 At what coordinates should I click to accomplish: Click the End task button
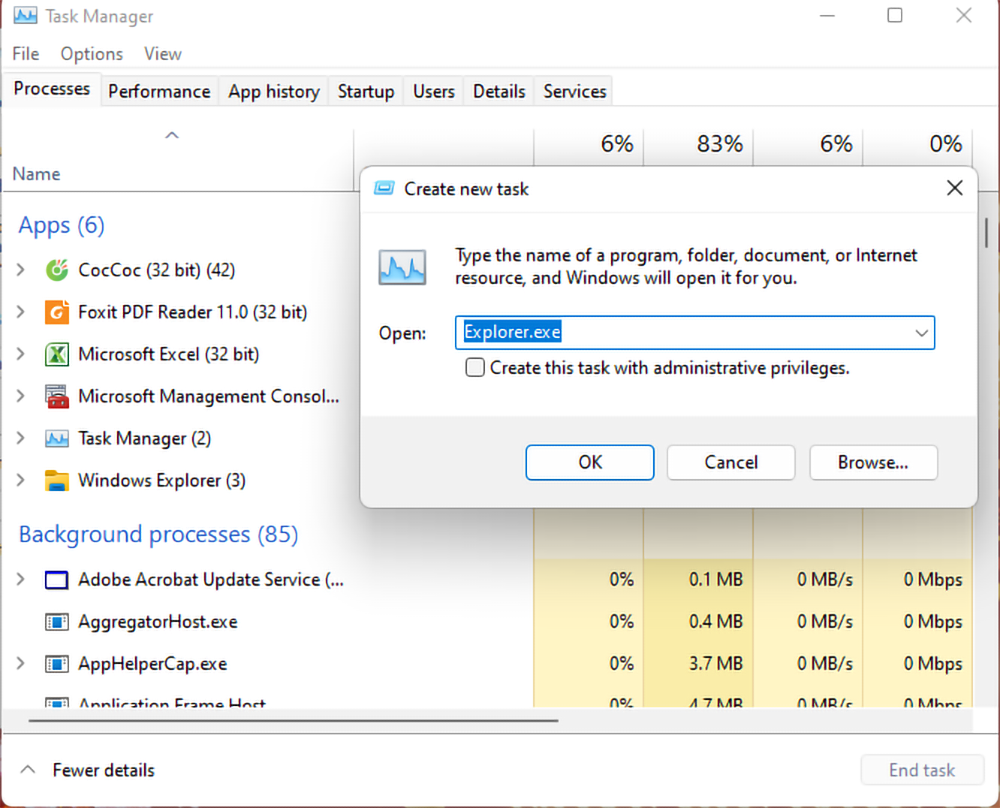[x=922, y=770]
